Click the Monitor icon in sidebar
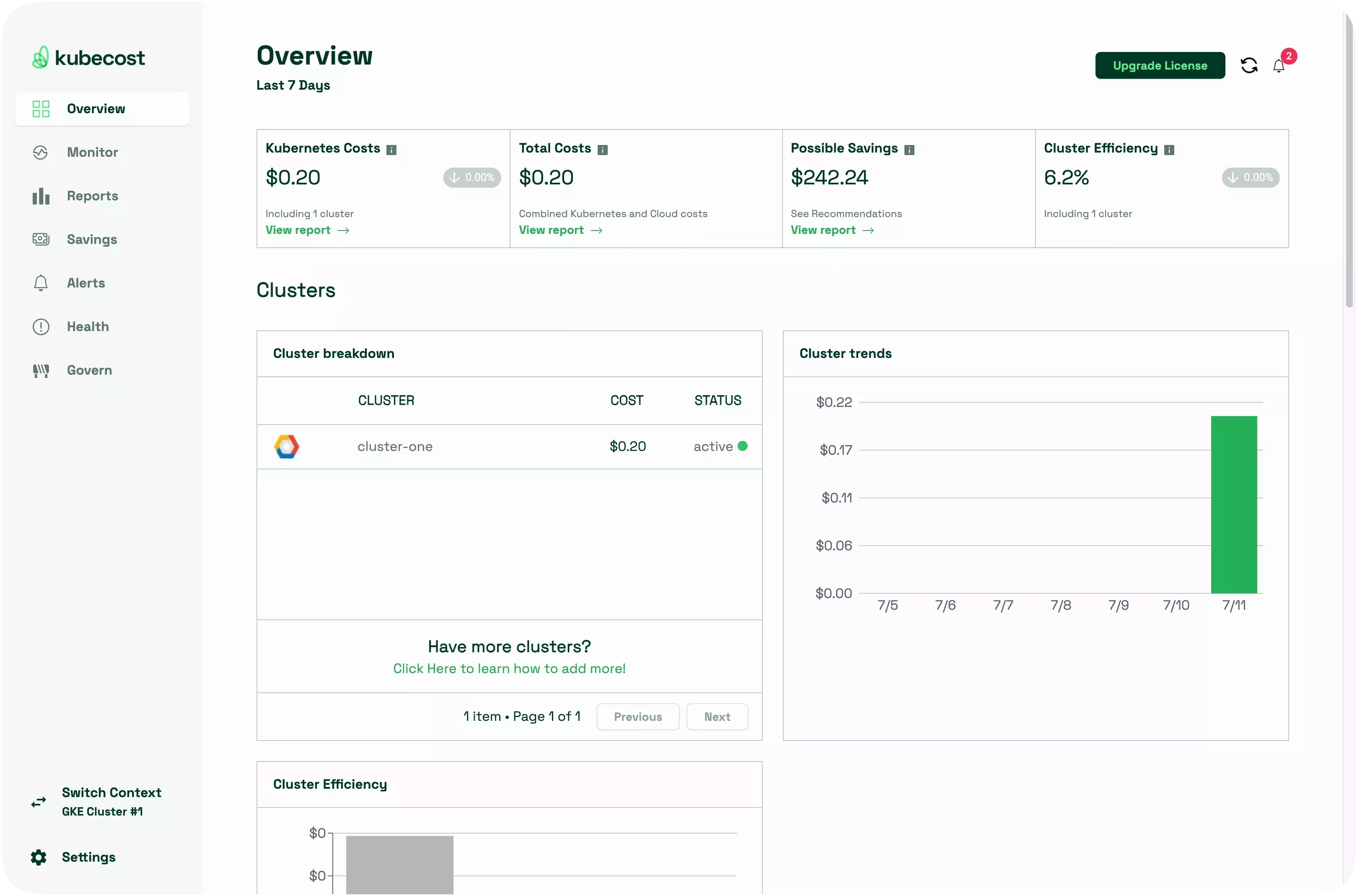The width and height of the screenshot is (1357, 896). tap(40, 152)
